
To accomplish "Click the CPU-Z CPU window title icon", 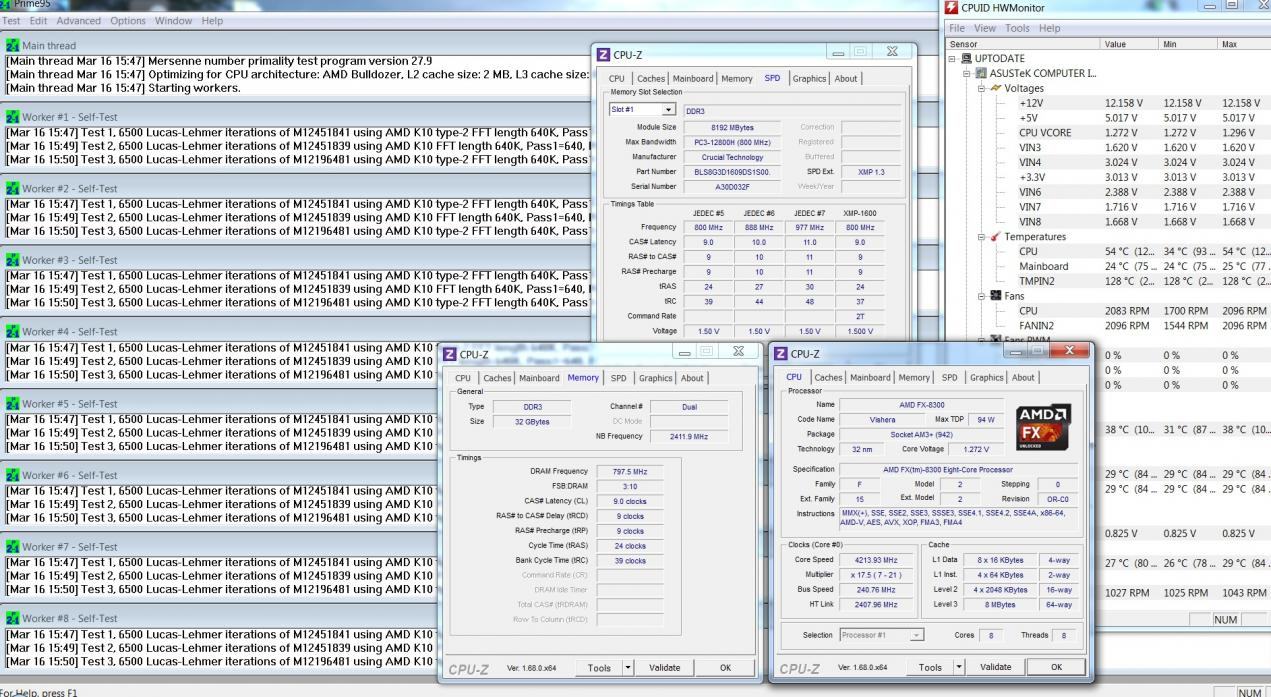I will tap(781, 353).
